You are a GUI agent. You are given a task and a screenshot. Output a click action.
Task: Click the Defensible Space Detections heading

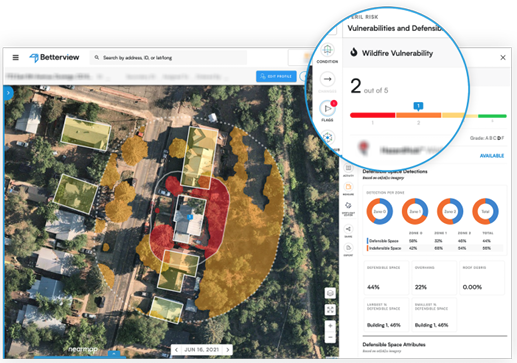[x=395, y=171]
